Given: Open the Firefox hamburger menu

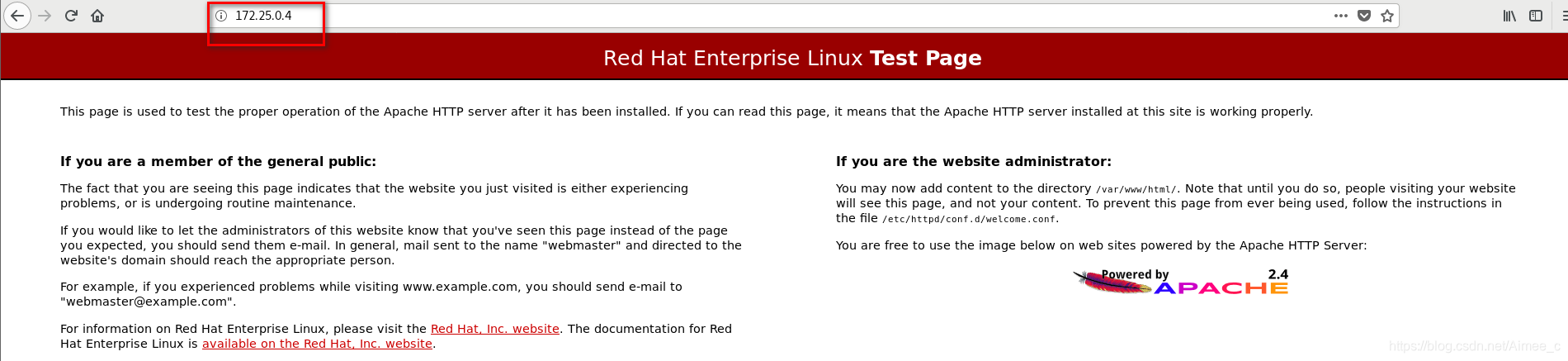Looking at the screenshot, I should click(x=1563, y=16).
